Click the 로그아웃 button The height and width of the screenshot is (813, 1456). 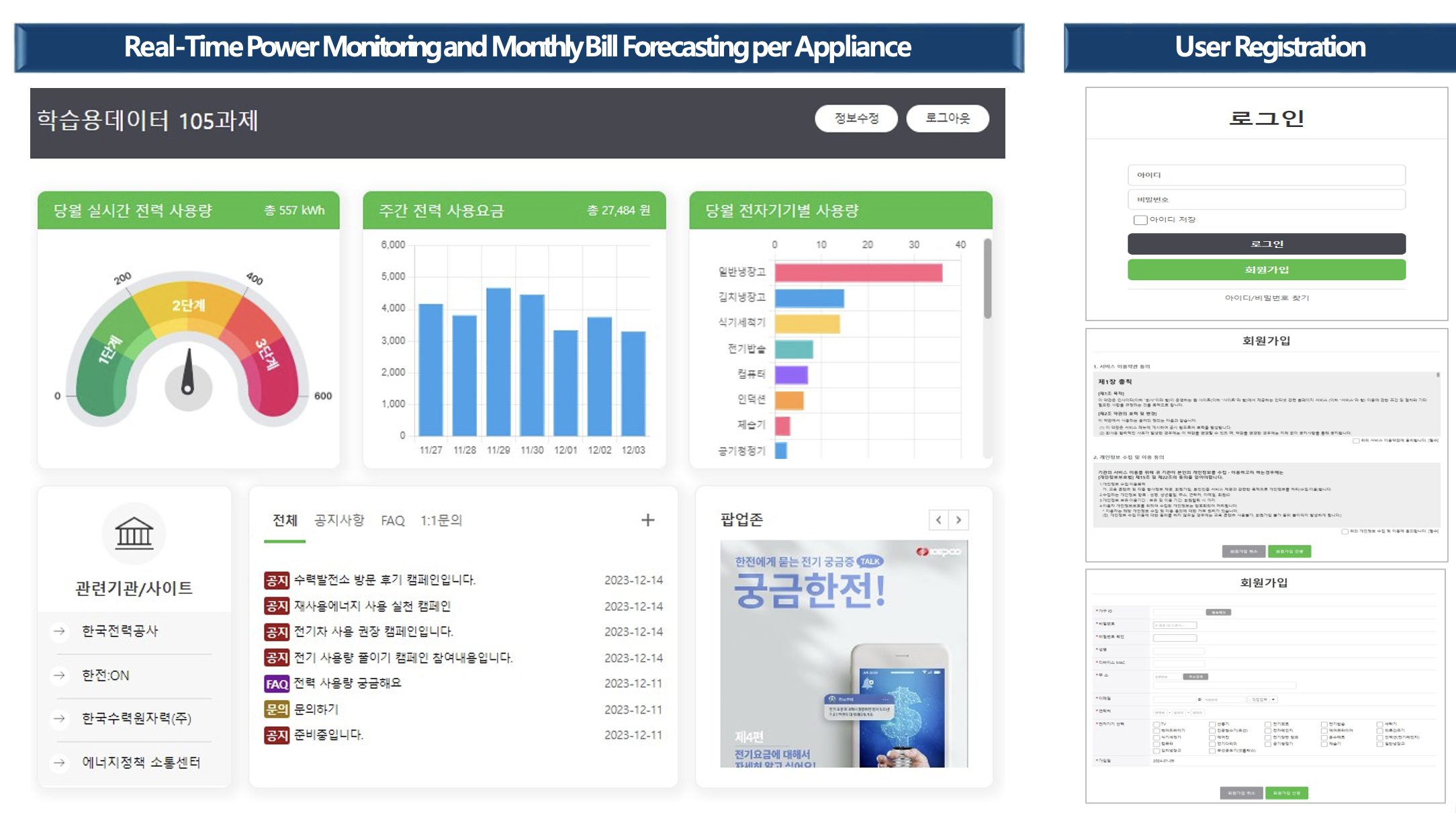pyautogui.click(x=947, y=118)
